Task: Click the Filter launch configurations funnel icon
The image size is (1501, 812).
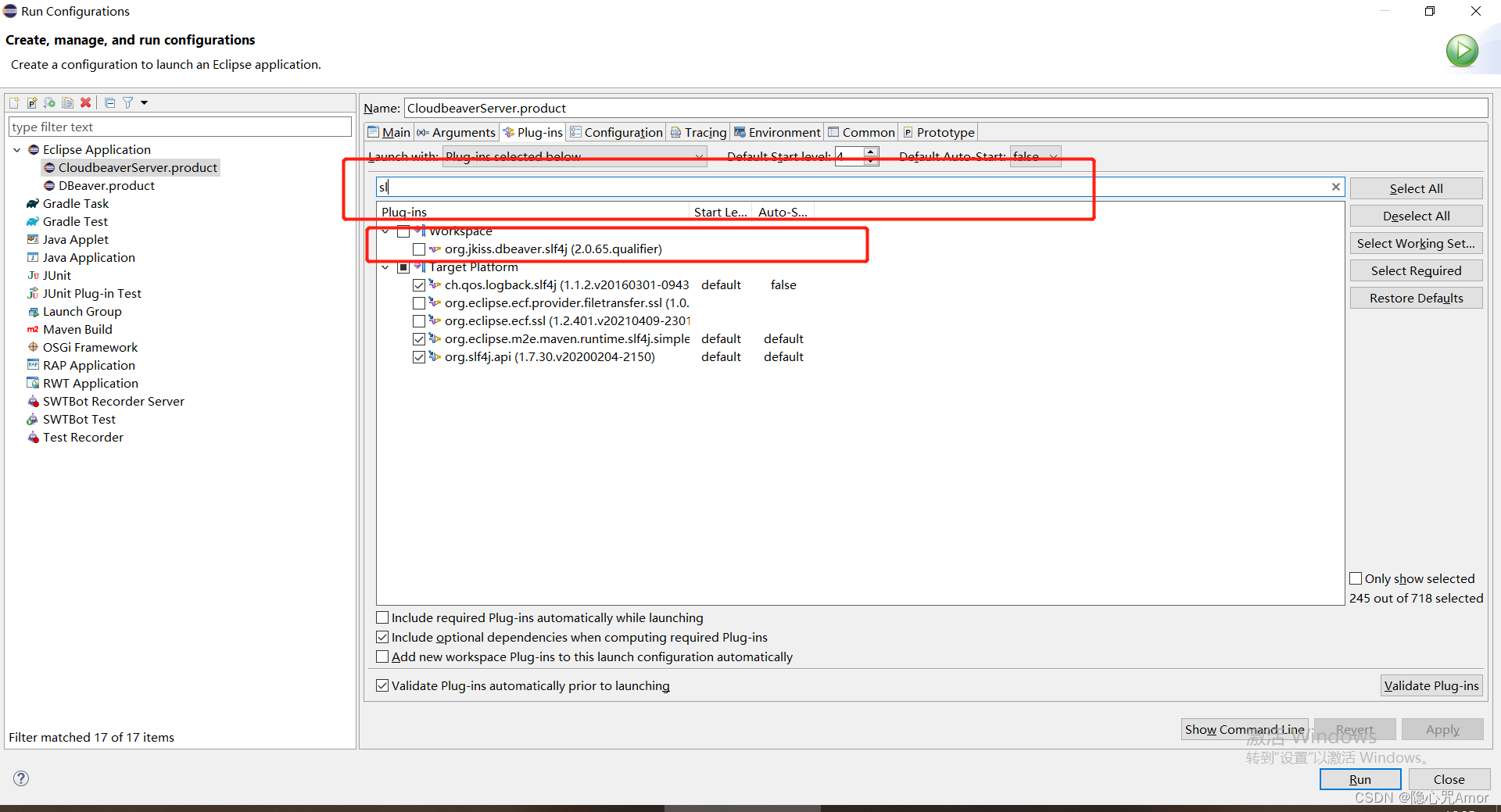Action: coord(128,102)
